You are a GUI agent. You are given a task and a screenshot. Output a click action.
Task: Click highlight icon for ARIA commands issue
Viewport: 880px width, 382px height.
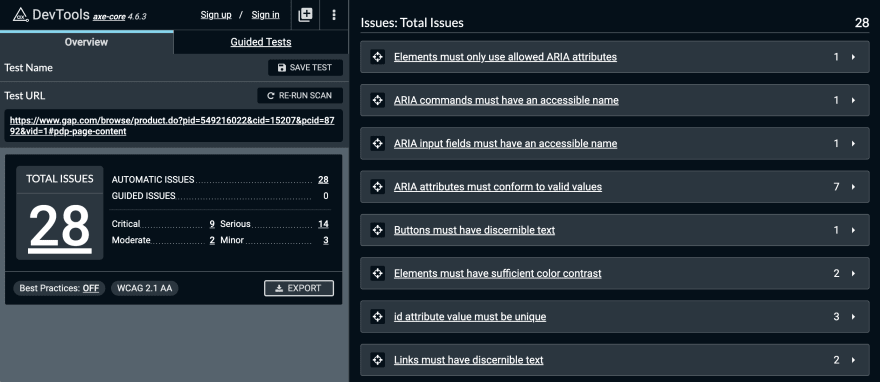(x=378, y=100)
